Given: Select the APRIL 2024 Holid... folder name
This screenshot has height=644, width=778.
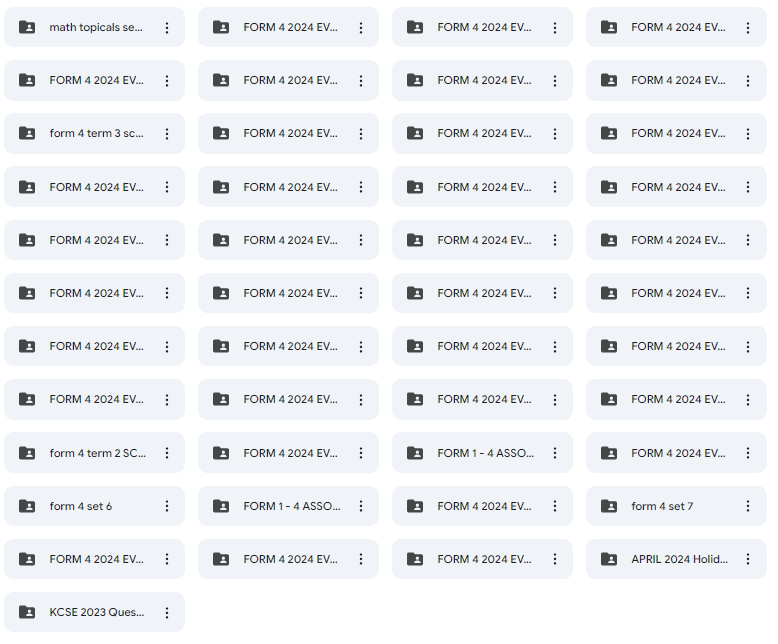Looking at the screenshot, I should (x=679, y=559).
